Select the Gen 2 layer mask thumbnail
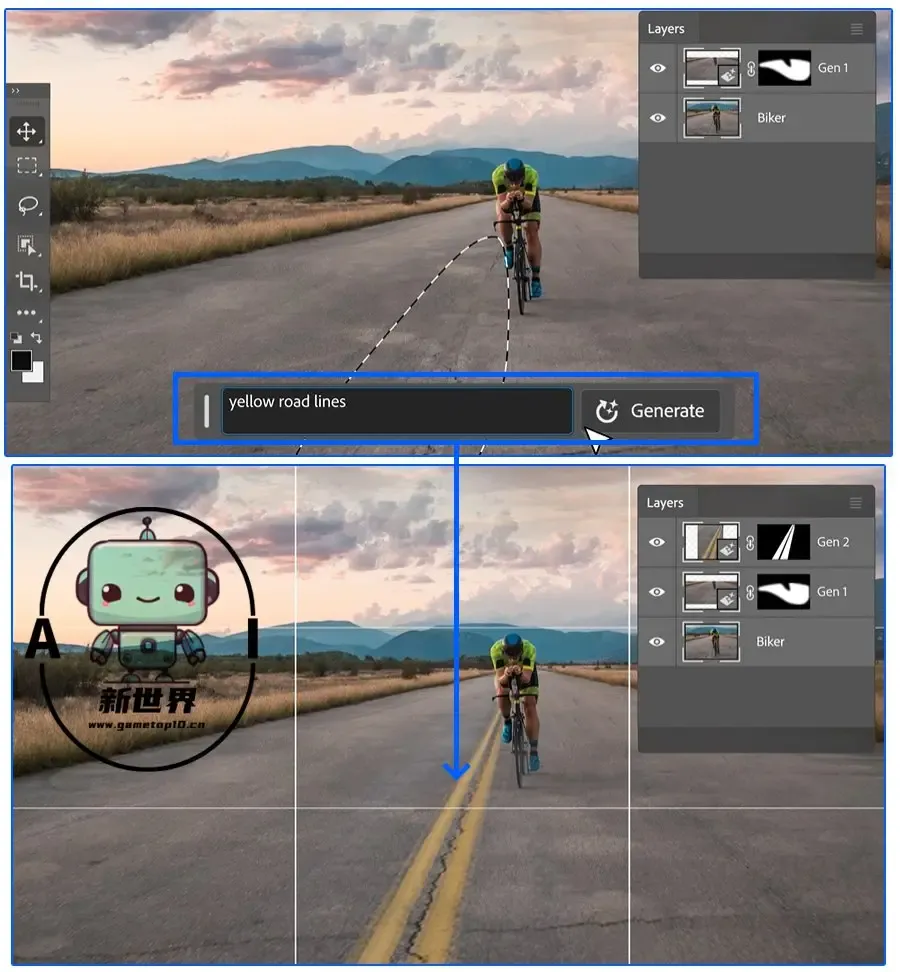Screen dimensions: 900x972 783,542
